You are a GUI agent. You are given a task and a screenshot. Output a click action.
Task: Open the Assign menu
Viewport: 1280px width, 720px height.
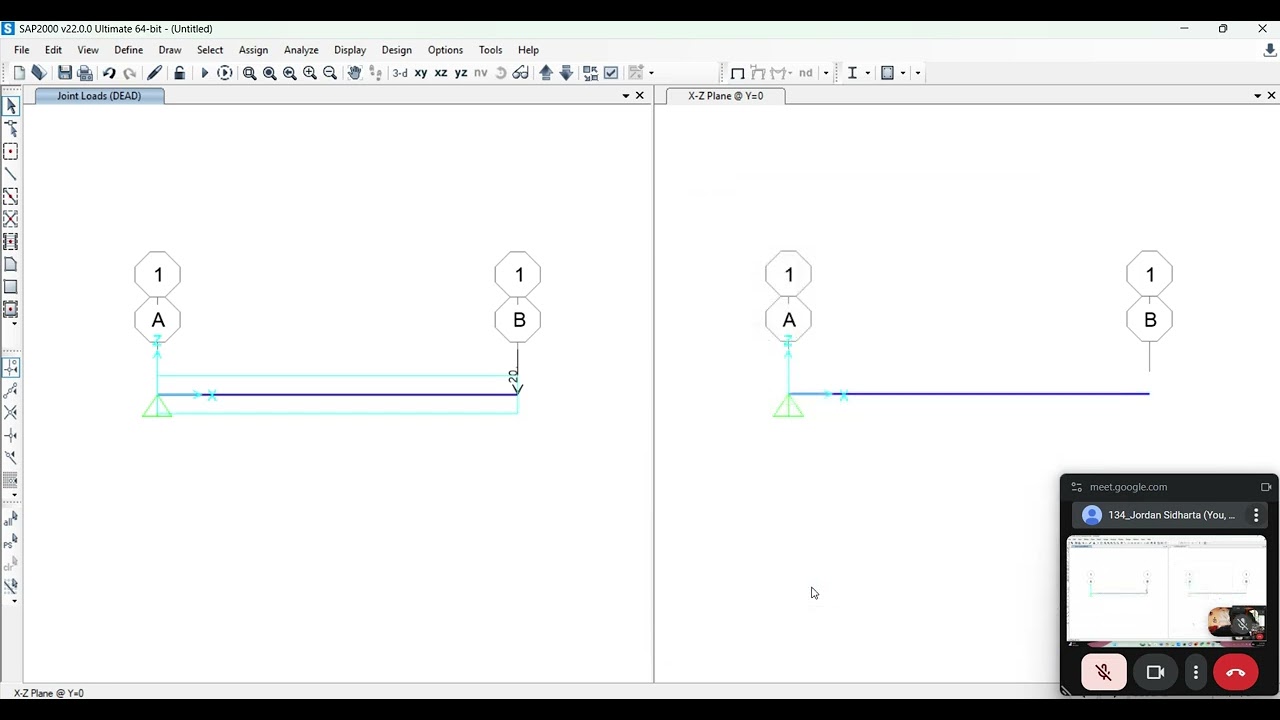point(253,50)
